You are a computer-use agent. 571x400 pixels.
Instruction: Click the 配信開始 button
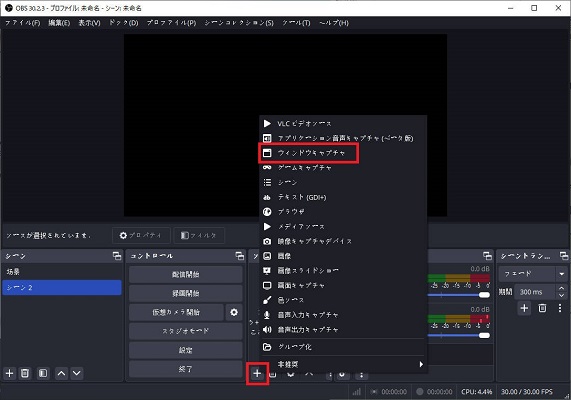[x=185, y=274]
